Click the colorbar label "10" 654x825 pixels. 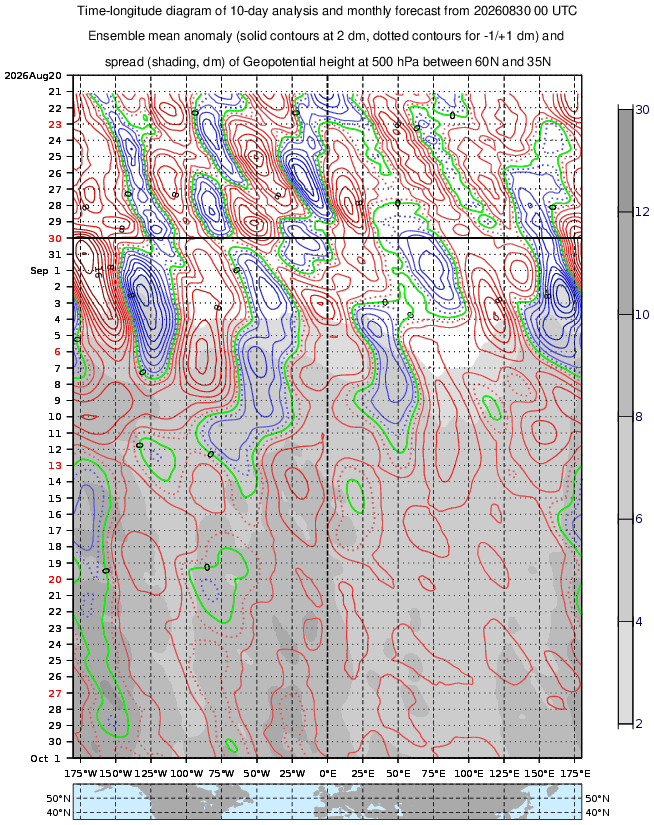point(642,314)
